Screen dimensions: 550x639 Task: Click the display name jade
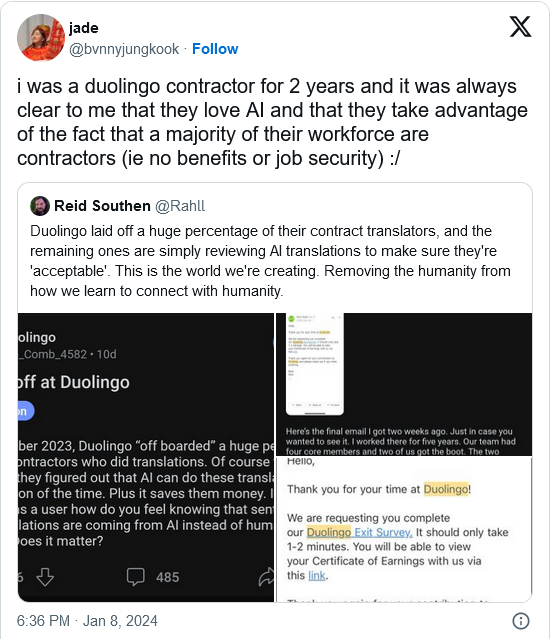point(84,28)
